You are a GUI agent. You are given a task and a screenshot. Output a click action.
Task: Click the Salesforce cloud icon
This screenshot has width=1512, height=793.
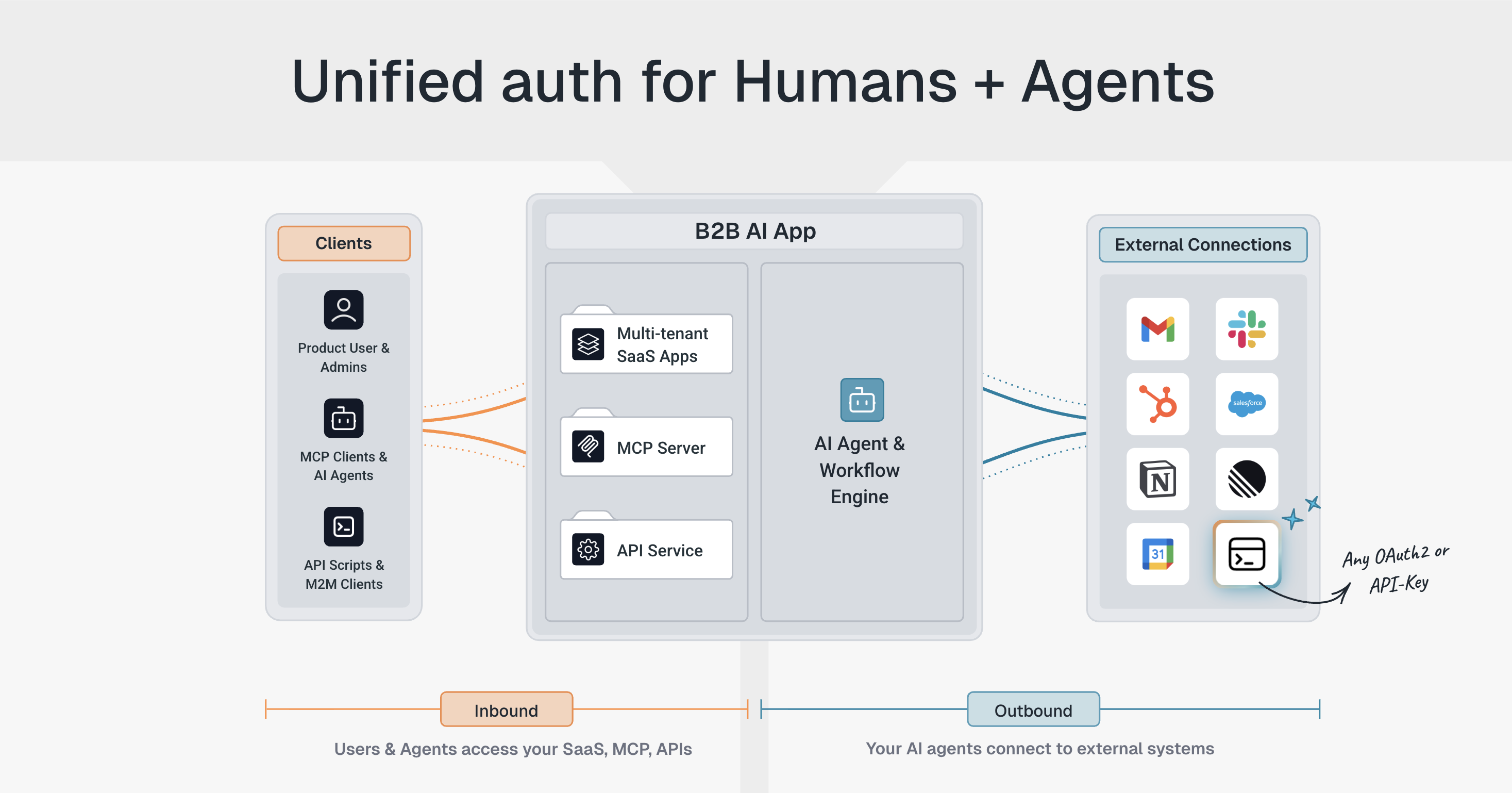[x=1246, y=404]
